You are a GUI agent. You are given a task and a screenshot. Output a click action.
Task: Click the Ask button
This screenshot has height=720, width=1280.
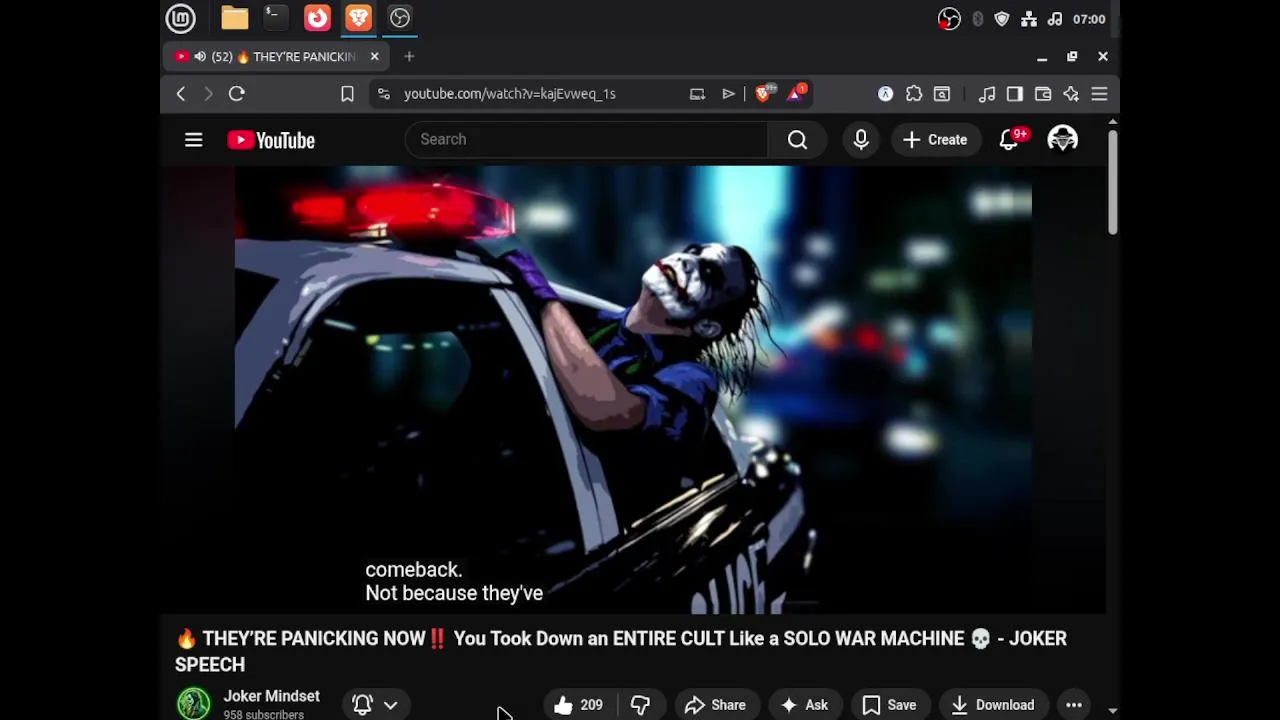[x=805, y=705]
